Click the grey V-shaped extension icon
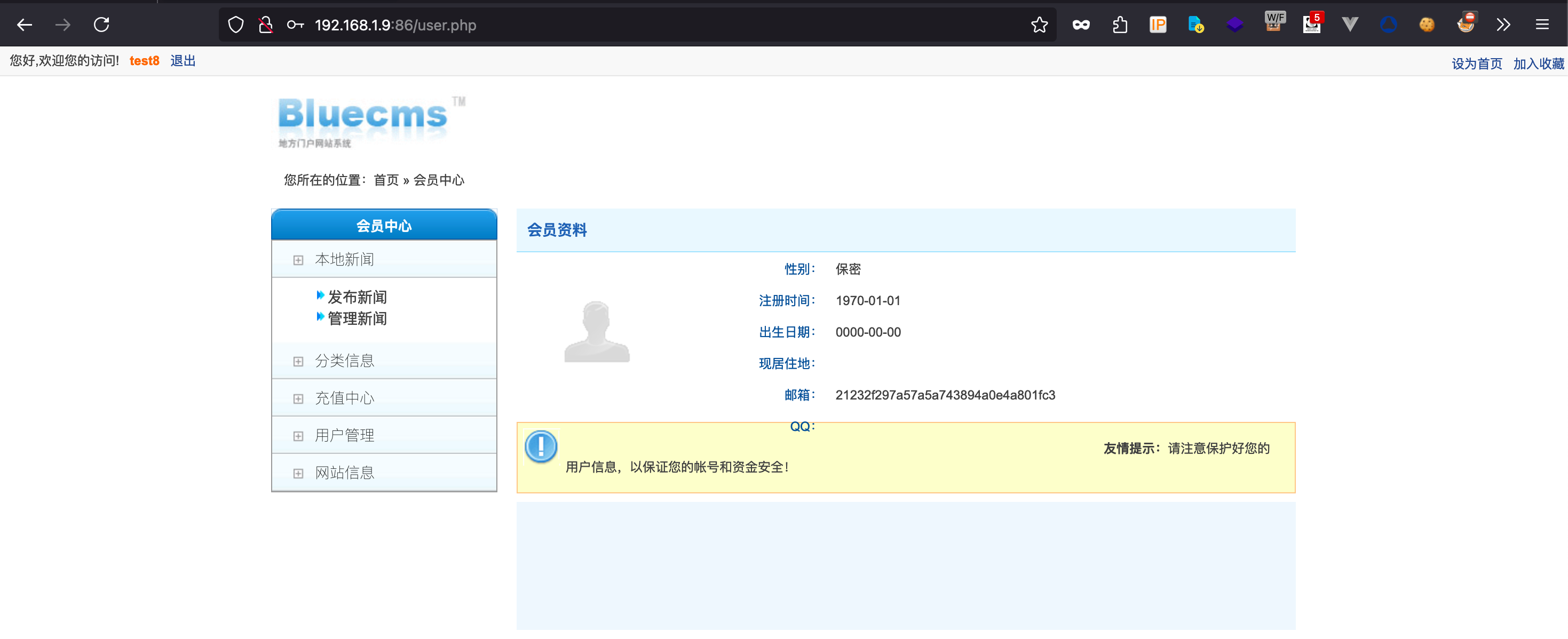1568x639 pixels. [1350, 25]
